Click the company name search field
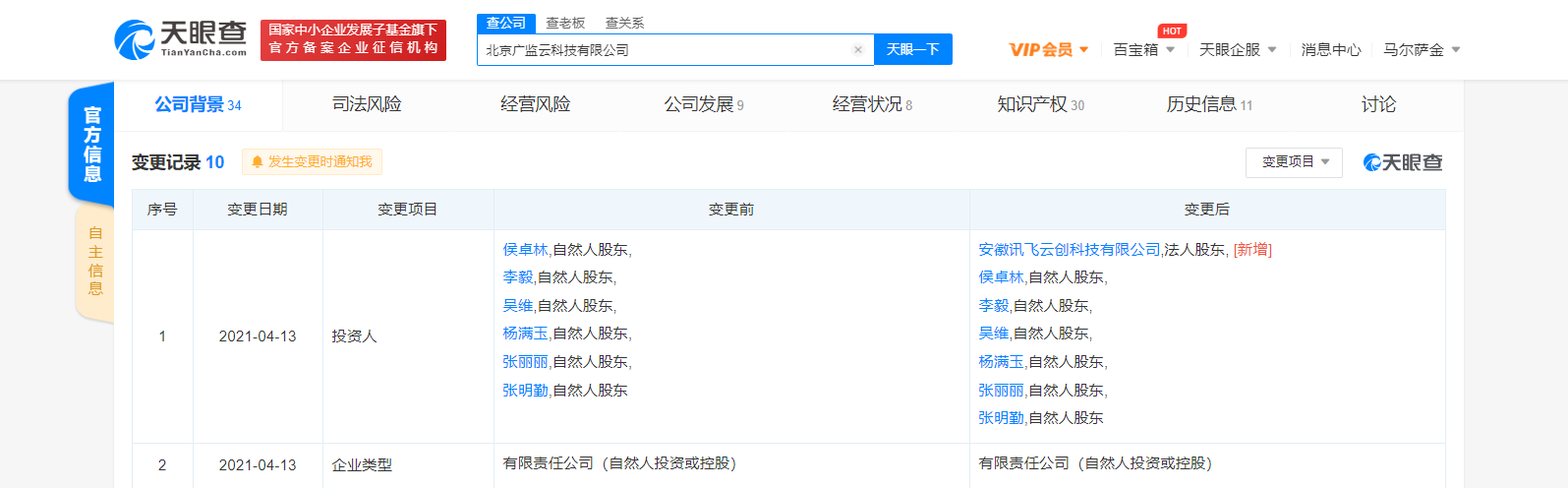 tap(664, 49)
